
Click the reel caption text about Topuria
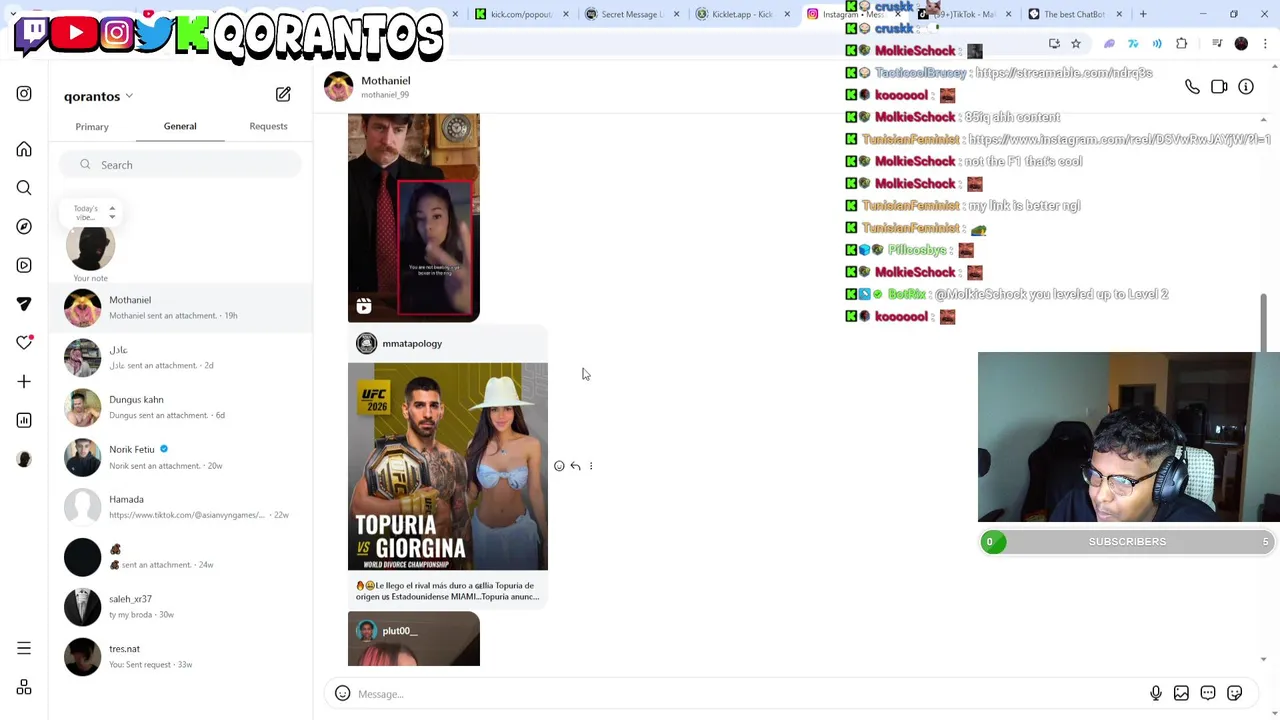click(x=447, y=591)
